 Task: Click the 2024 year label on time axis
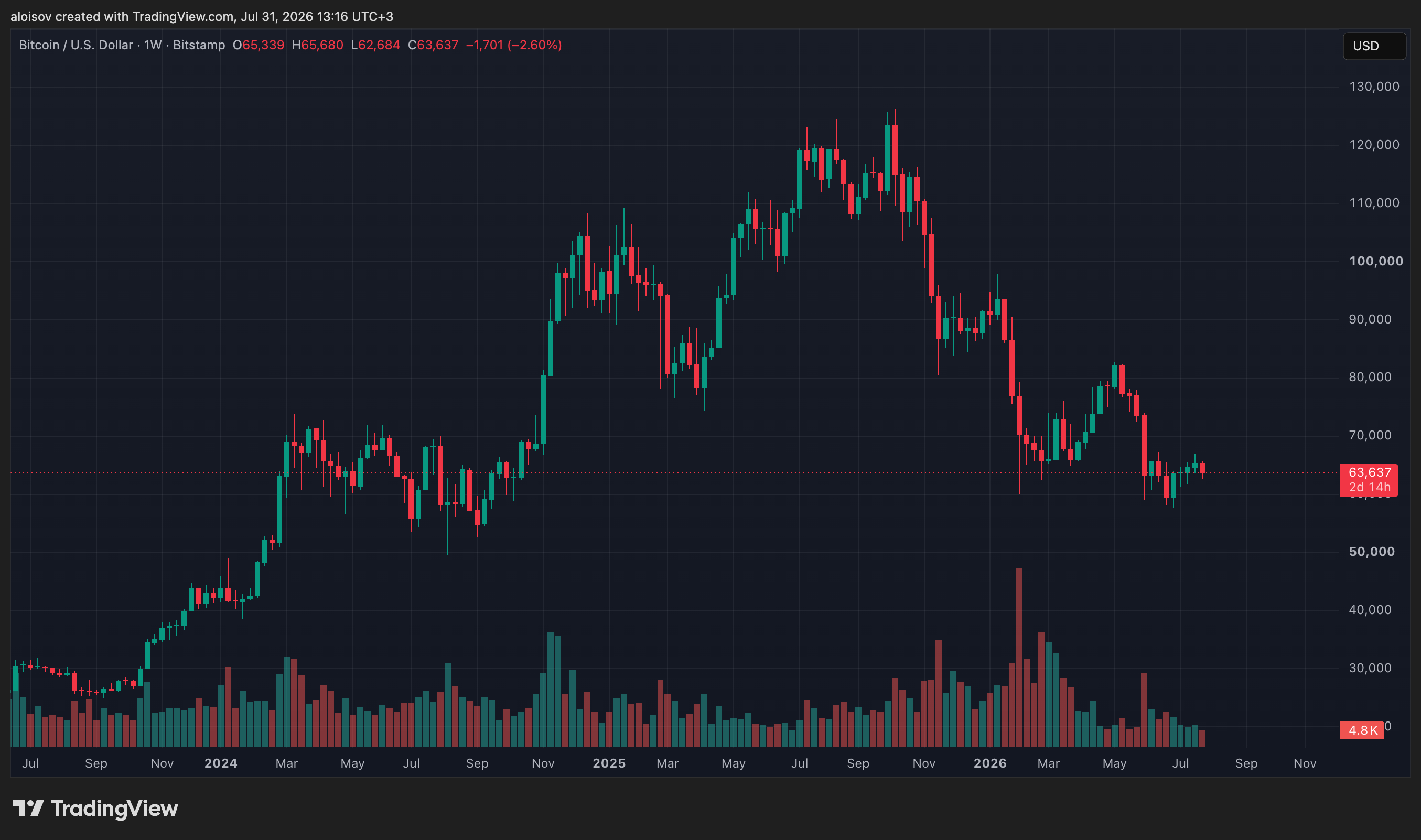221,763
